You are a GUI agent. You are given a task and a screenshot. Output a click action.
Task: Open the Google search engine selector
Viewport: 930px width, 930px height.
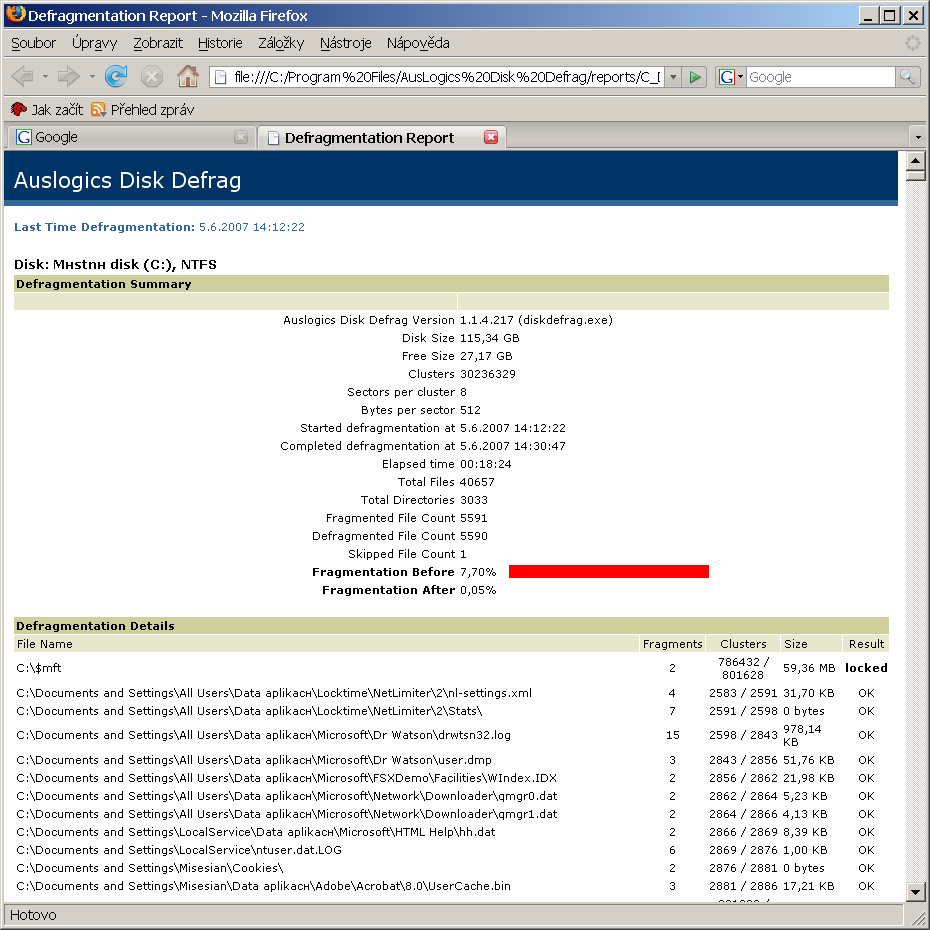coord(731,77)
